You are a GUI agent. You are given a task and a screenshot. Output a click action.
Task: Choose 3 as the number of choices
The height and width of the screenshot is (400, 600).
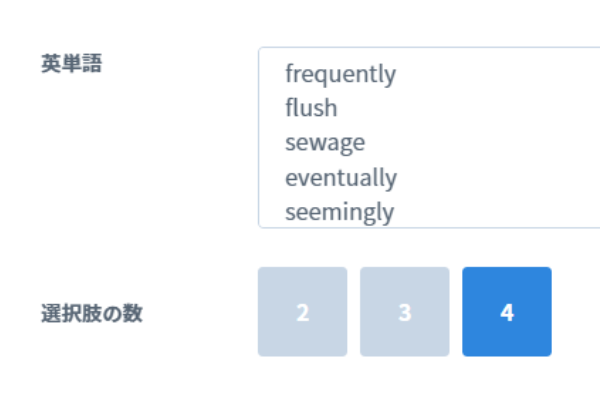point(404,312)
